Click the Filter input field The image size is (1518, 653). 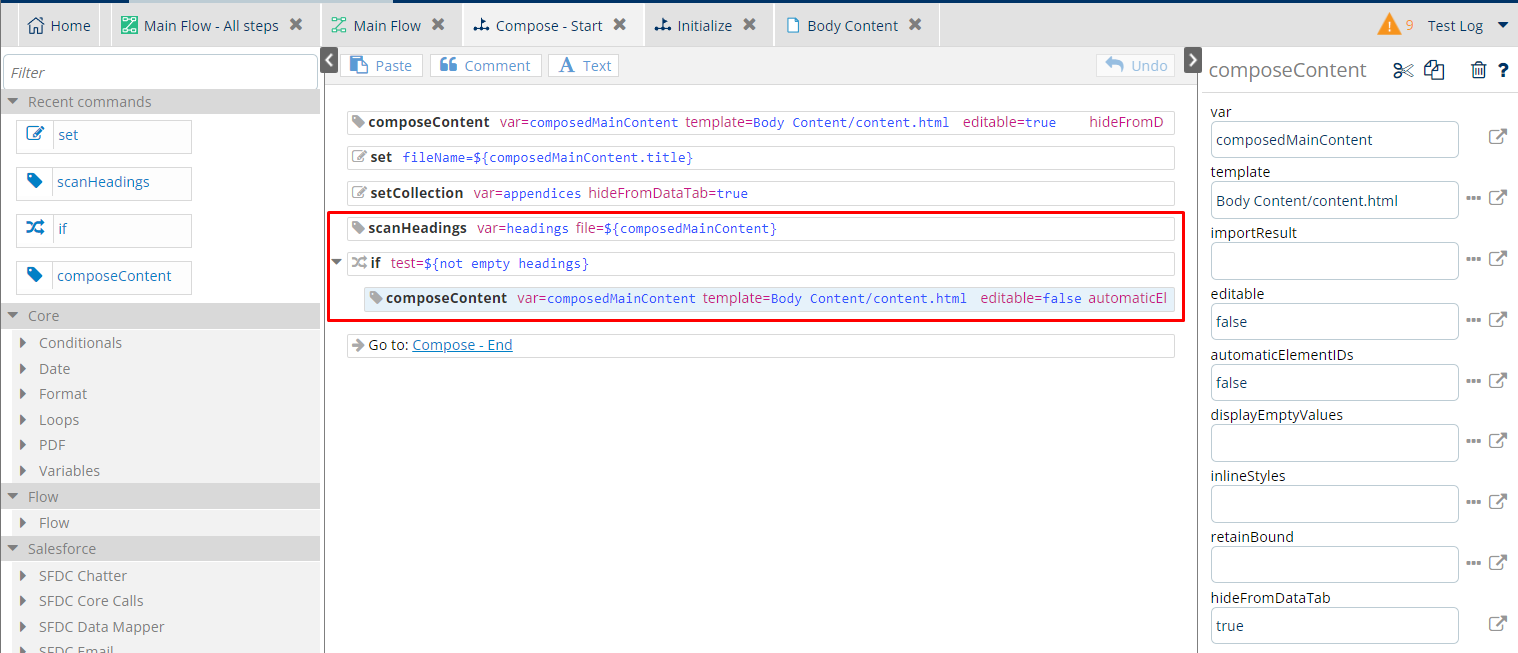click(x=160, y=72)
